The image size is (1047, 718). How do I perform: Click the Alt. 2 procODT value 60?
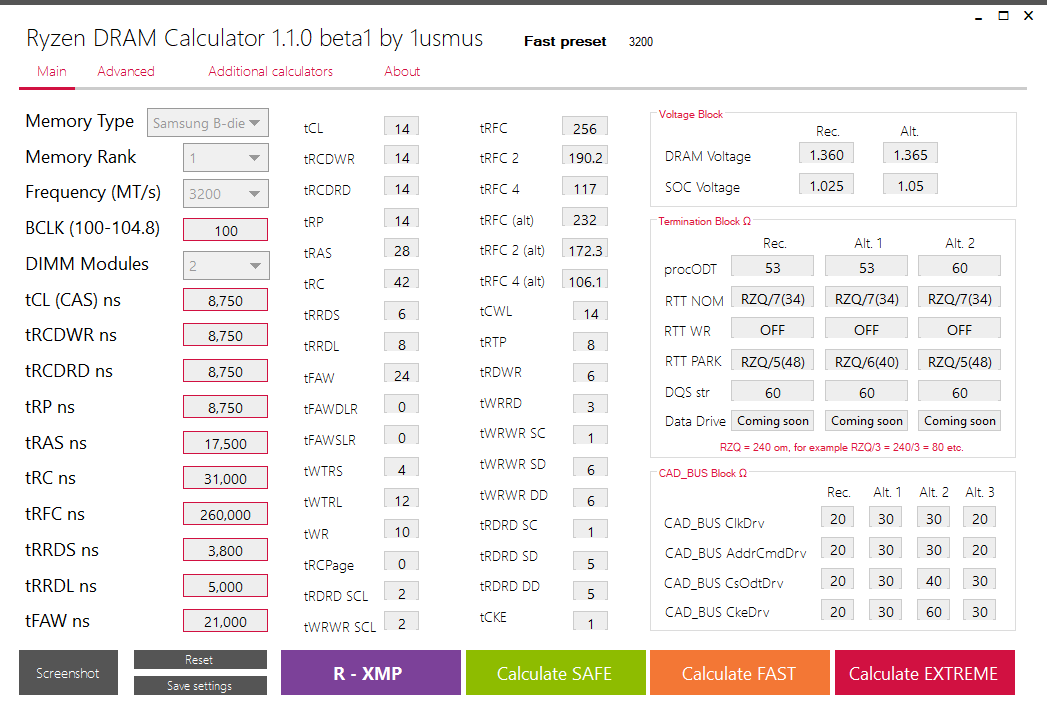(x=960, y=267)
